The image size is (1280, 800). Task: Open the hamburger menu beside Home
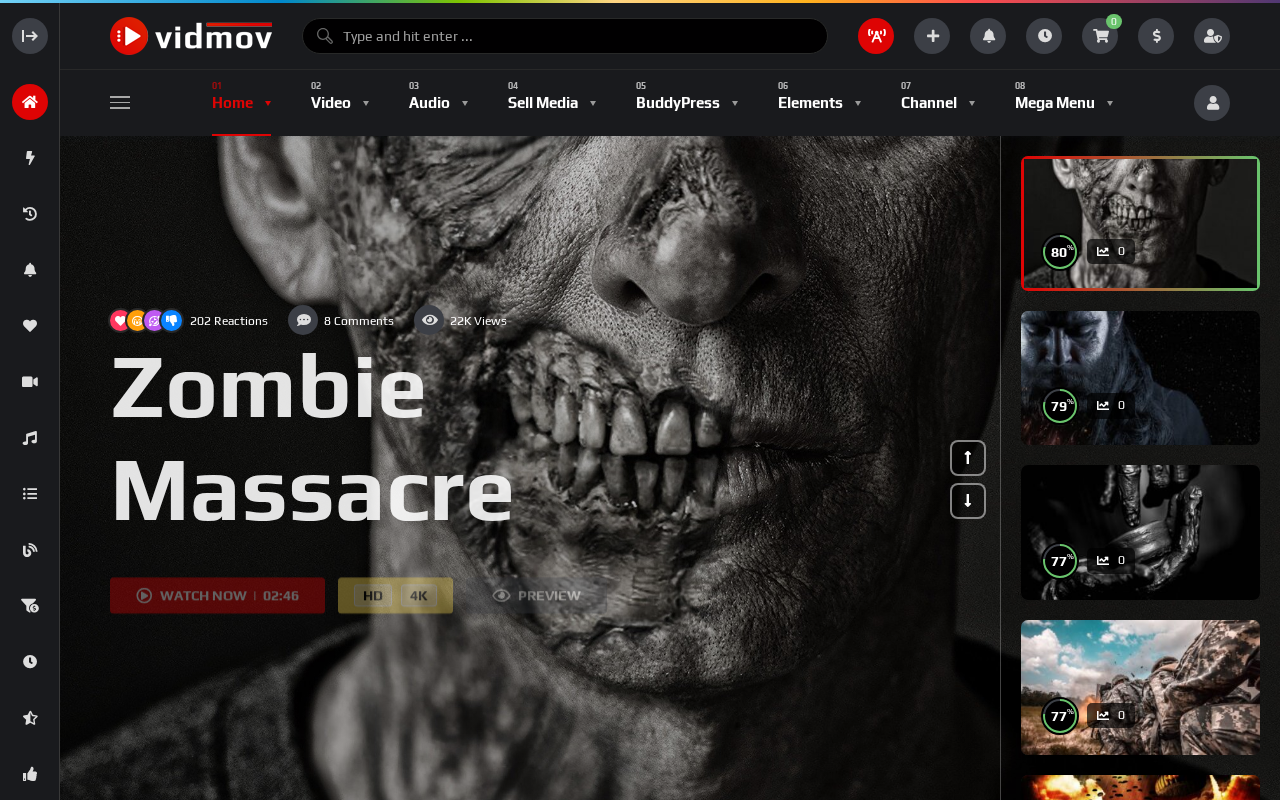coord(120,103)
